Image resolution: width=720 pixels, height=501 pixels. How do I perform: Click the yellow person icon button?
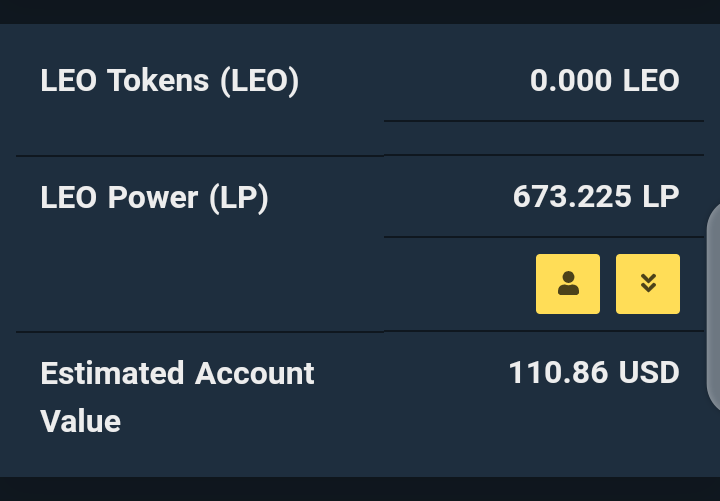pos(568,284)
